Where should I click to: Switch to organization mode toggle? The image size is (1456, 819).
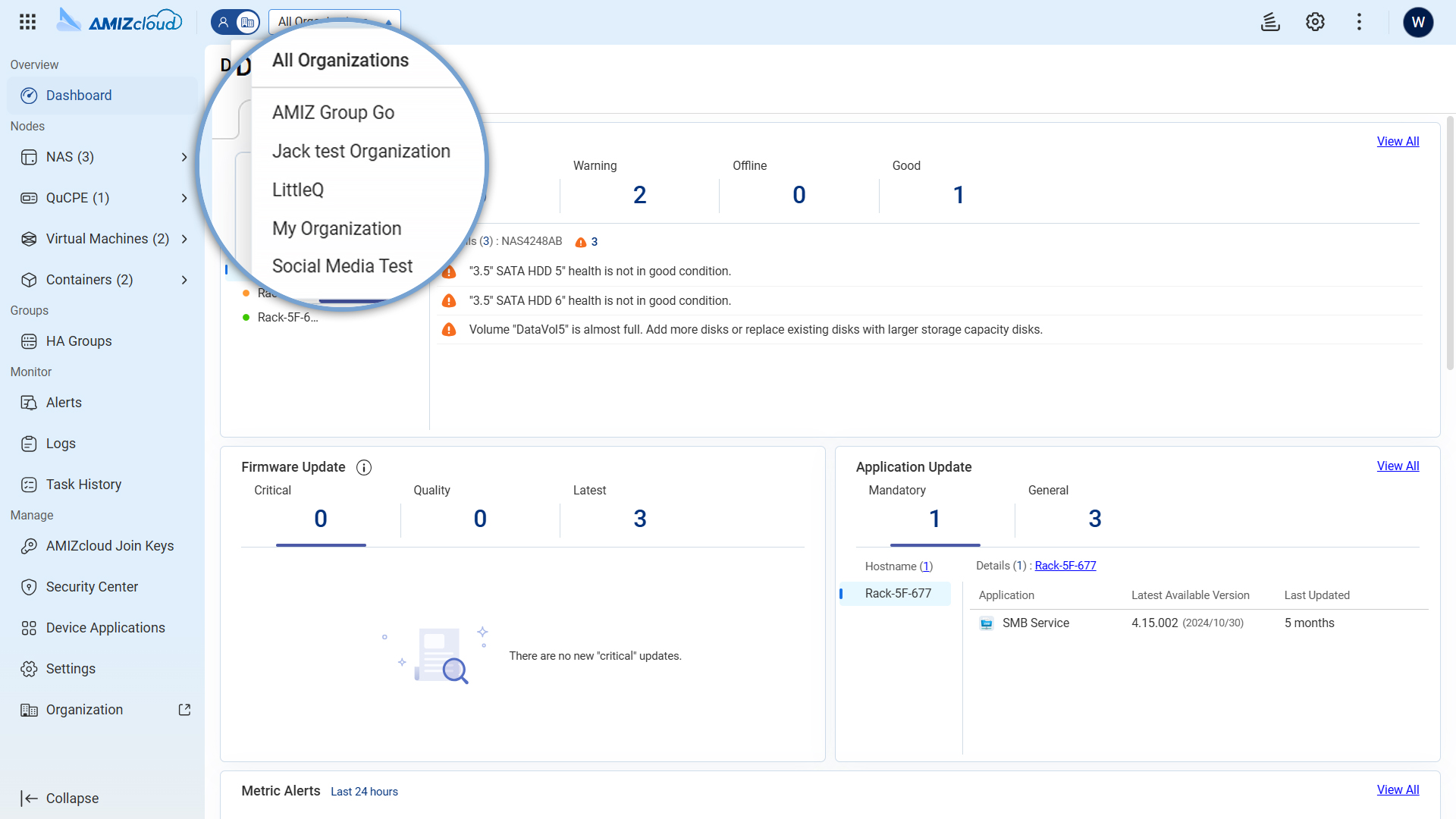click(x=247, y=22)
